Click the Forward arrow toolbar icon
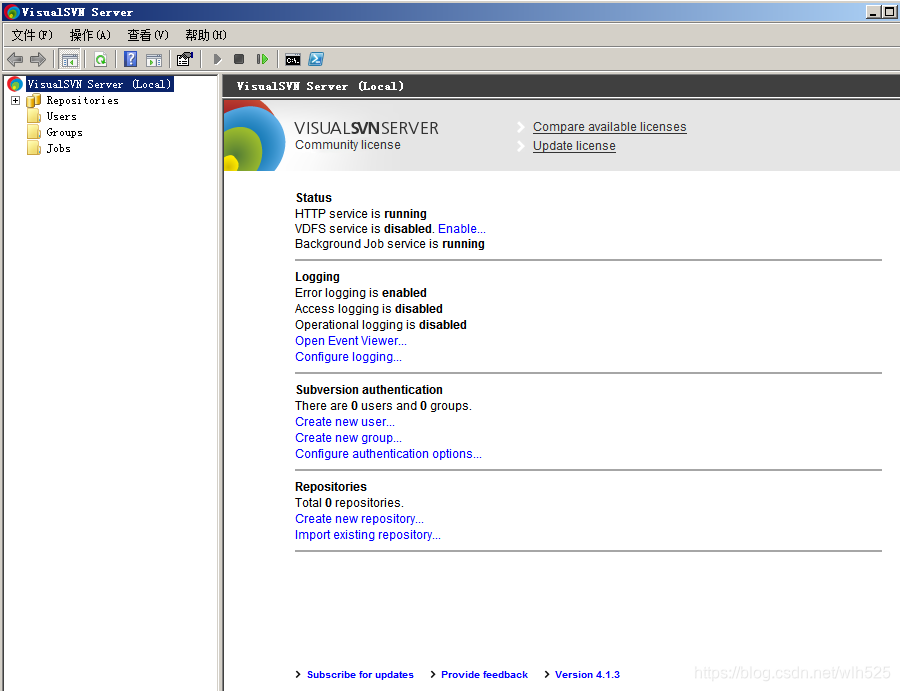 pyautogui.click(x=38, y=59)
